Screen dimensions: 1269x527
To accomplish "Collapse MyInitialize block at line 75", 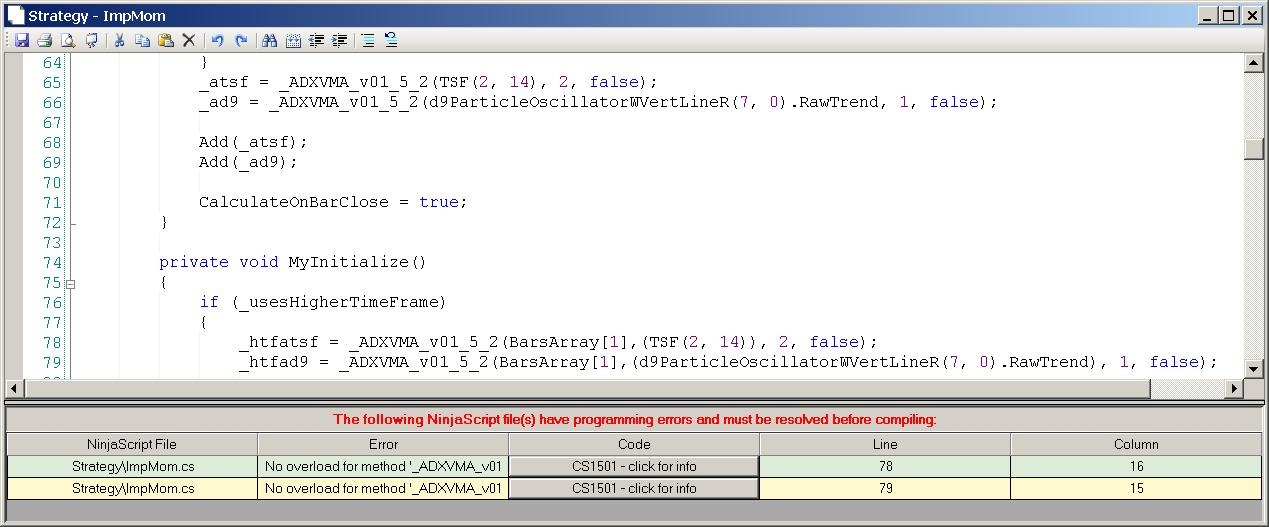I will point(71,283).
